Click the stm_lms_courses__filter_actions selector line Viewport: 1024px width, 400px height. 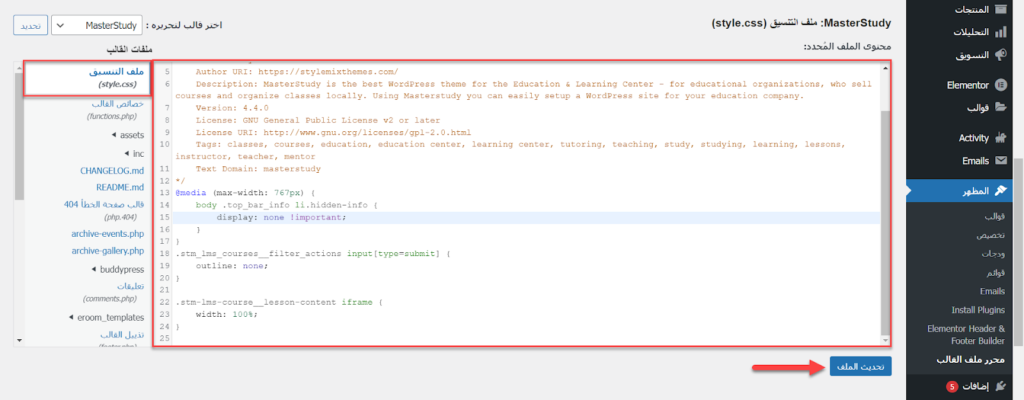click(313, 254)
